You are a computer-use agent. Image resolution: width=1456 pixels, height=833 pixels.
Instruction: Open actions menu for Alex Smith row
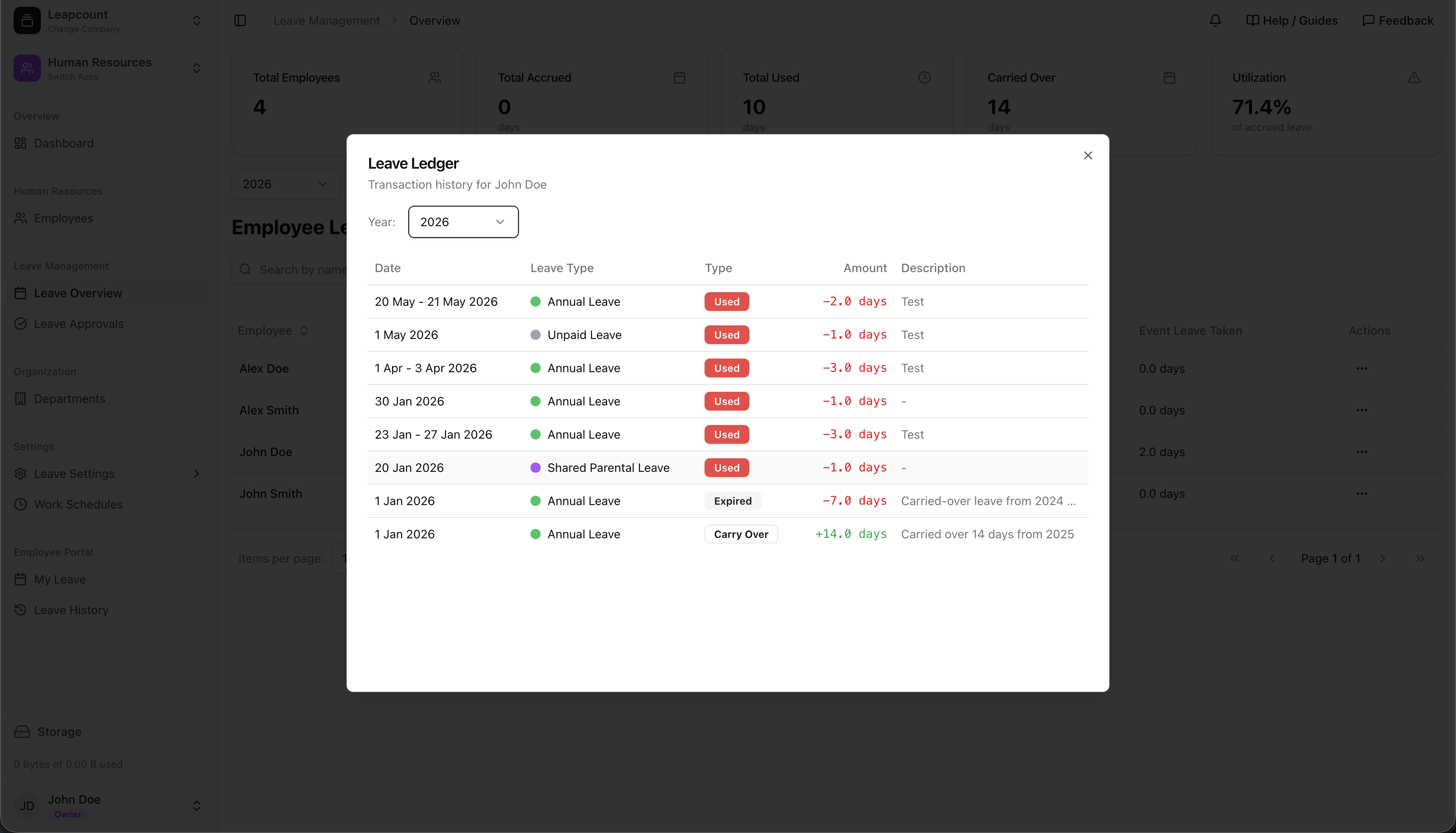coord(1361,410)
